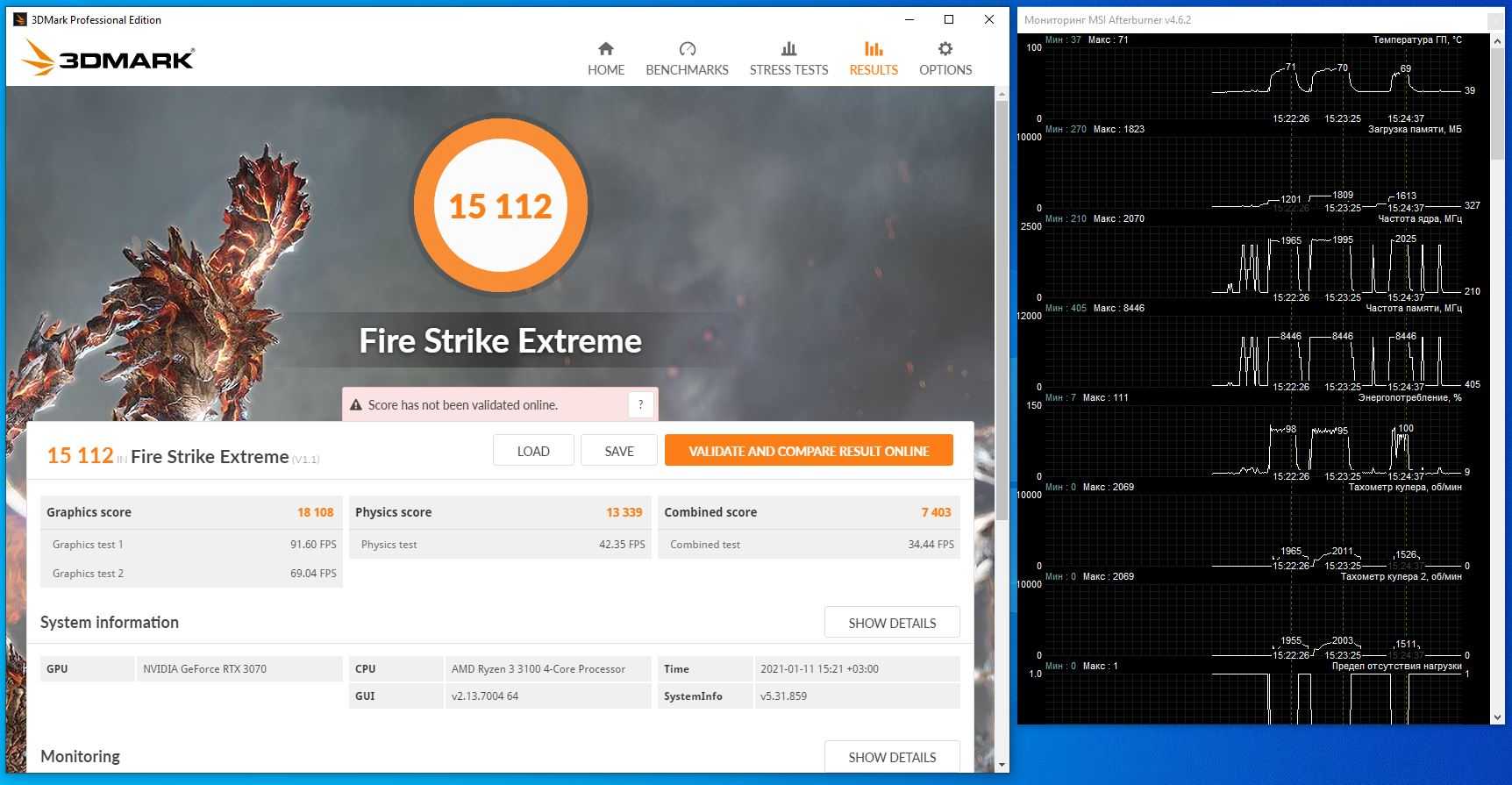
Task: Click the Afterburner monitoring scroll-down arrow
Action: 1497,717
